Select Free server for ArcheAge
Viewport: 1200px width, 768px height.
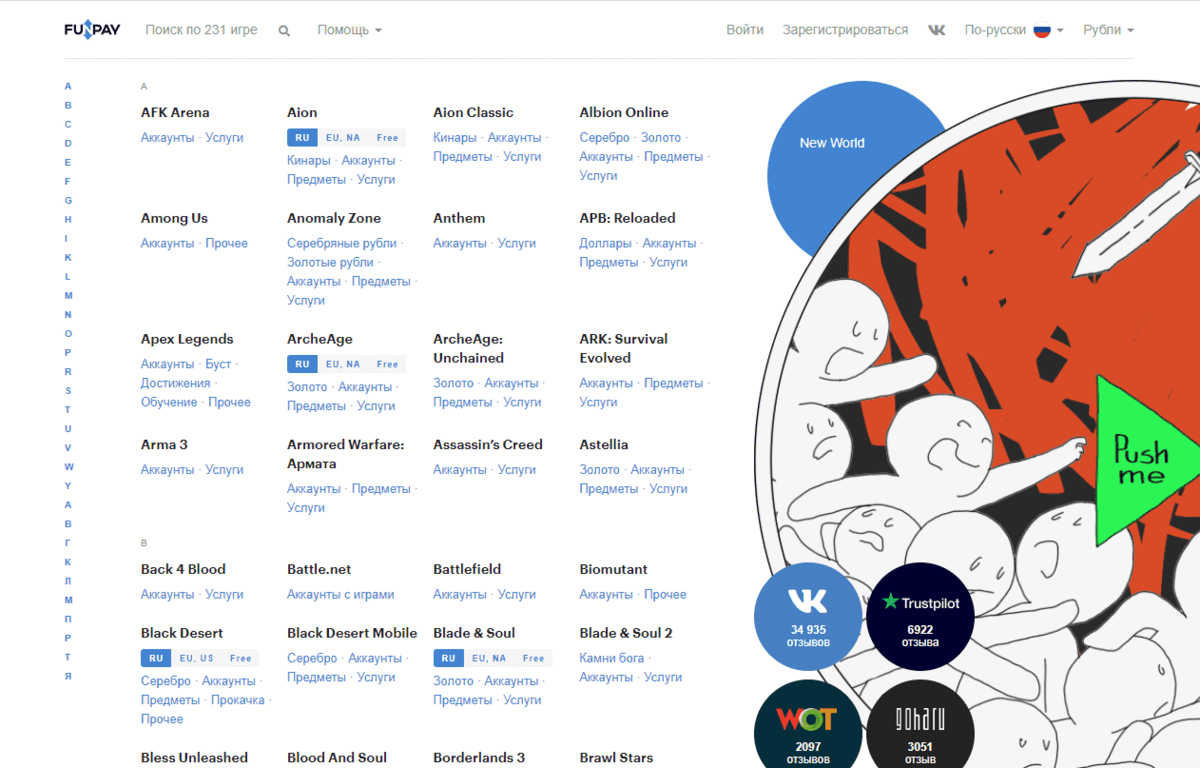[388, 364]
